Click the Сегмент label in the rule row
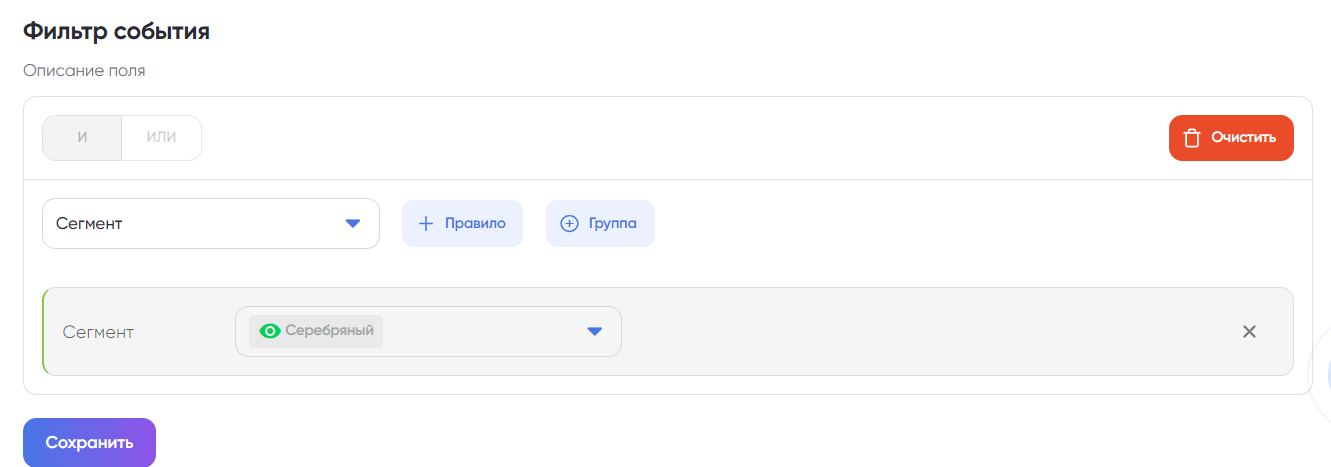Image resolution: width=1331 pixels, height=467 pixels. tap(98, 332)
